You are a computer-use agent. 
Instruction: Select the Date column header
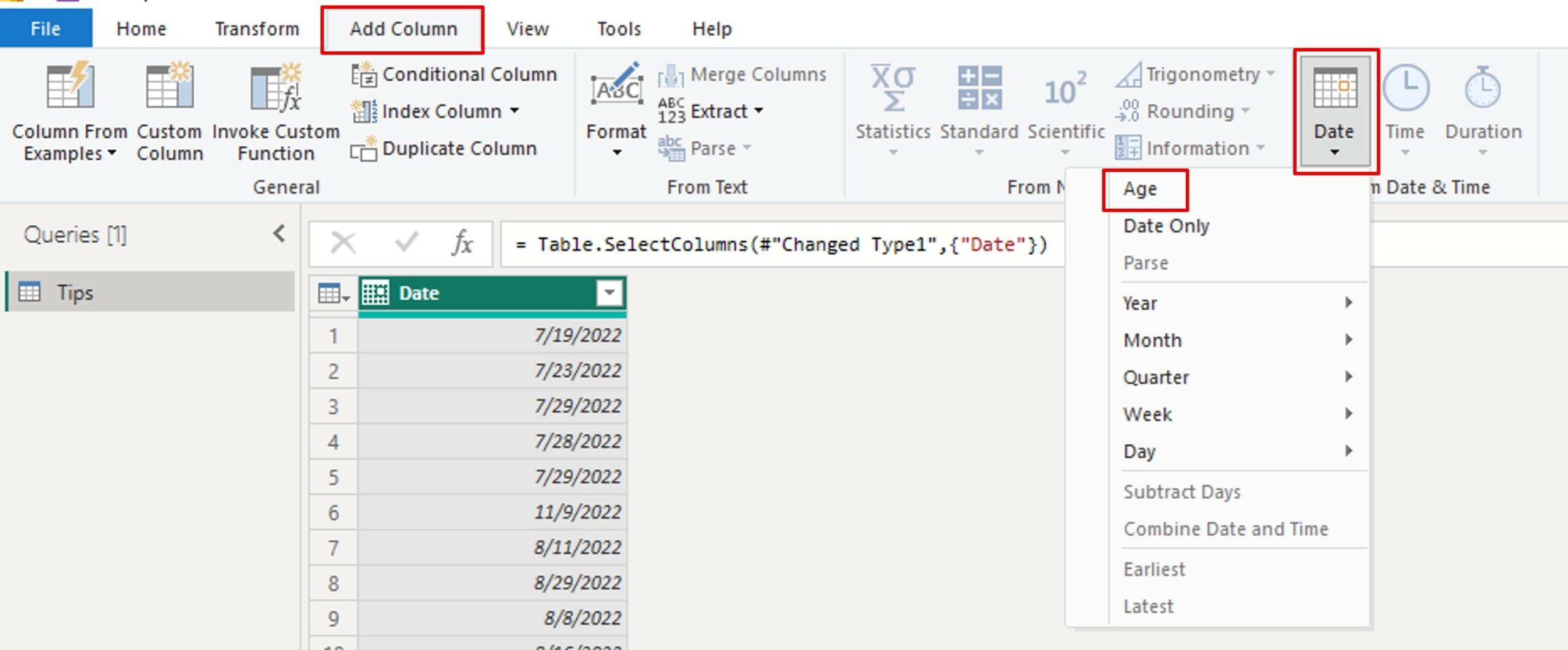(x=492, y=293)
